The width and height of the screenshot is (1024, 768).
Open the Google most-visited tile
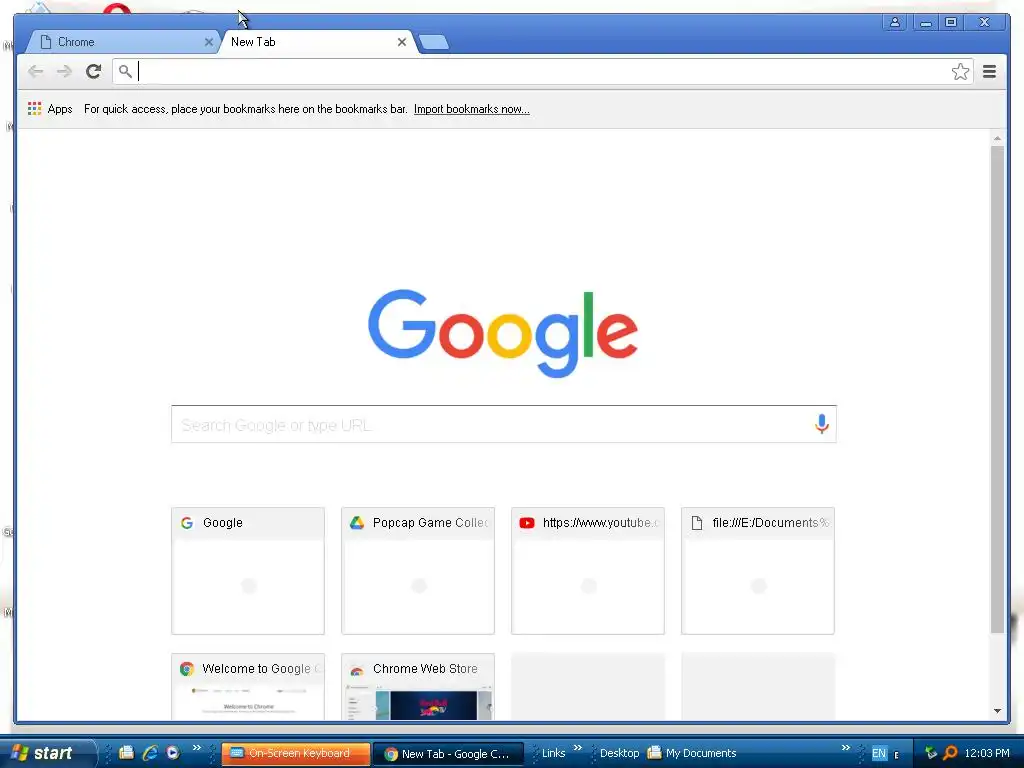click(248, 571)
